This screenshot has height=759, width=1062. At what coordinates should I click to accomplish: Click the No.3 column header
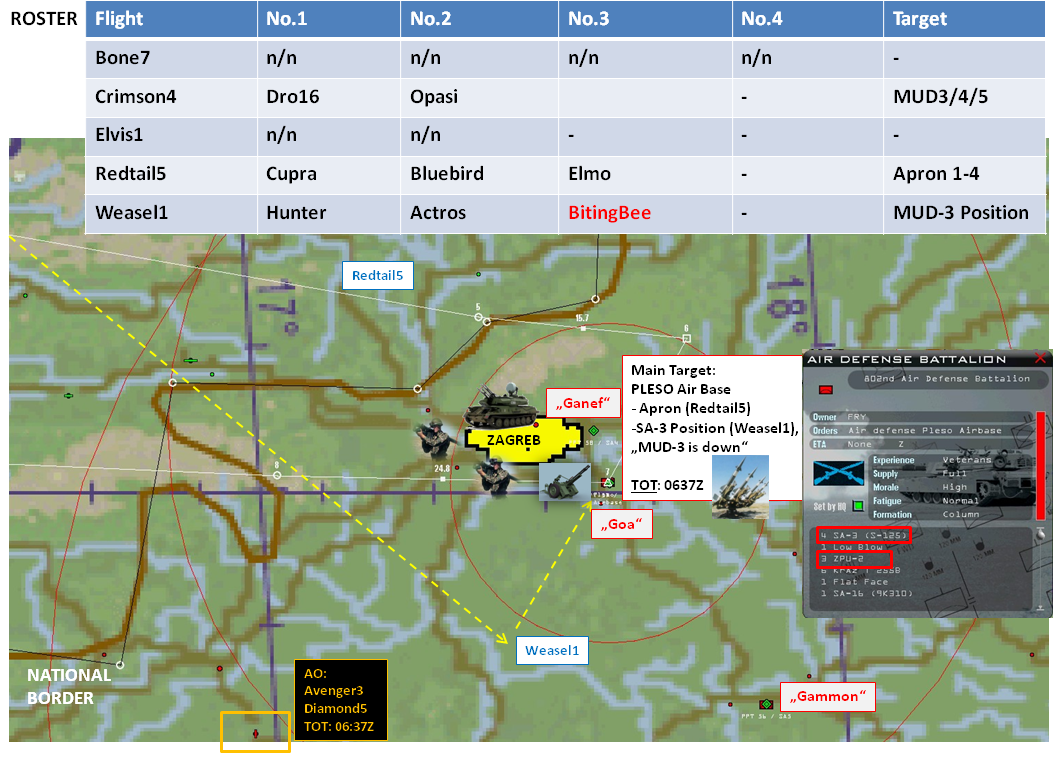click(x=645, y=19)
